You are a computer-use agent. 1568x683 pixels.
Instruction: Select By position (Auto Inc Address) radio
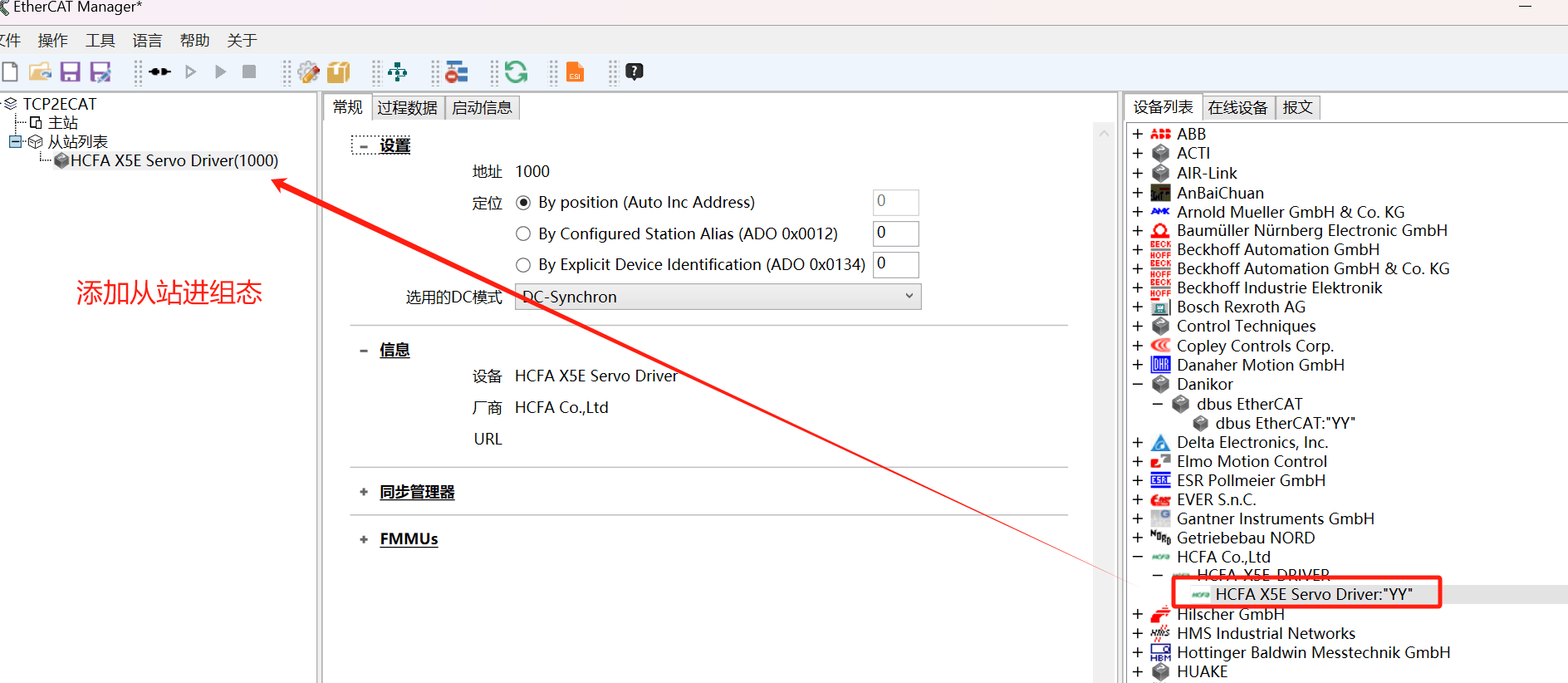(x=523, y=203)
